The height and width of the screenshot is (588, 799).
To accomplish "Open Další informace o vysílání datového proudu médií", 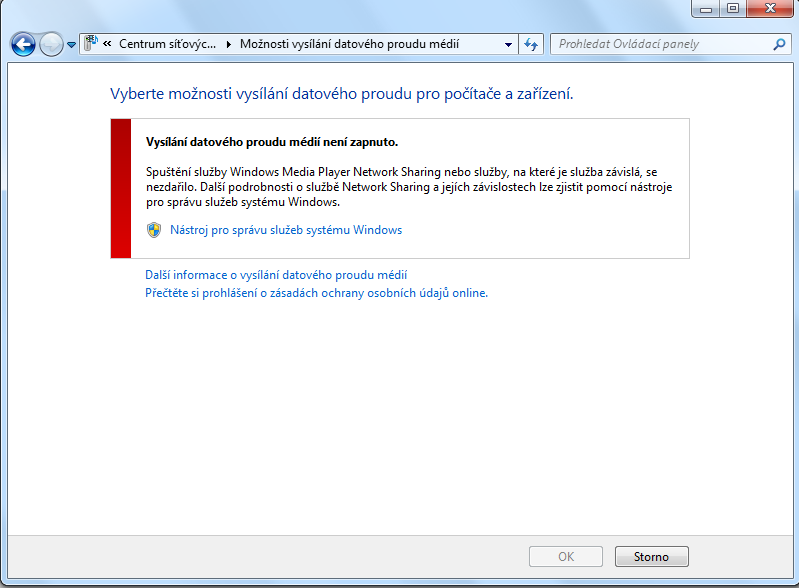I will point(276,275).
